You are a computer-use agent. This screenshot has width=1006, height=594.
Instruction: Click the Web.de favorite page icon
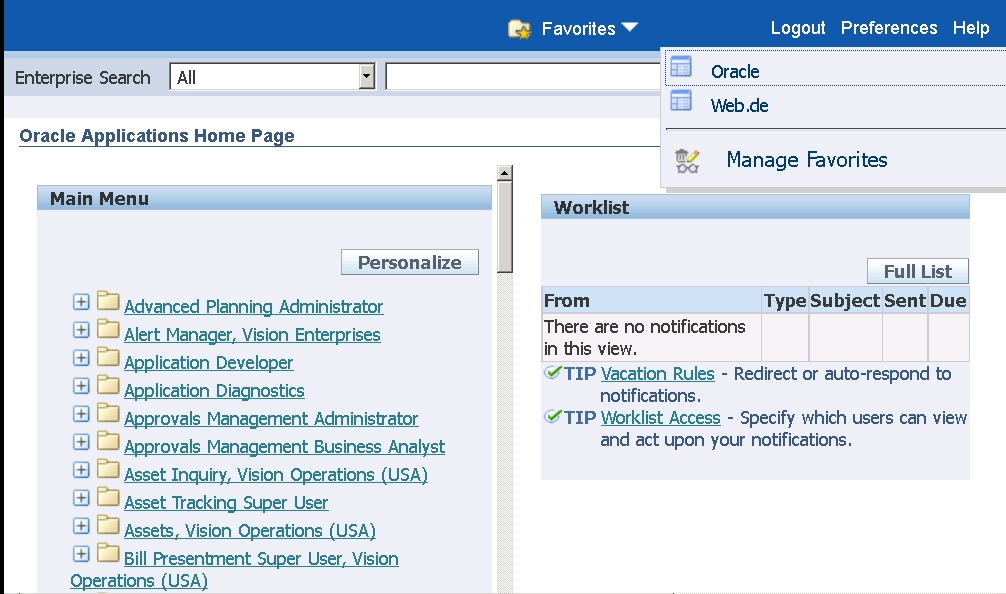pos(681,101)
